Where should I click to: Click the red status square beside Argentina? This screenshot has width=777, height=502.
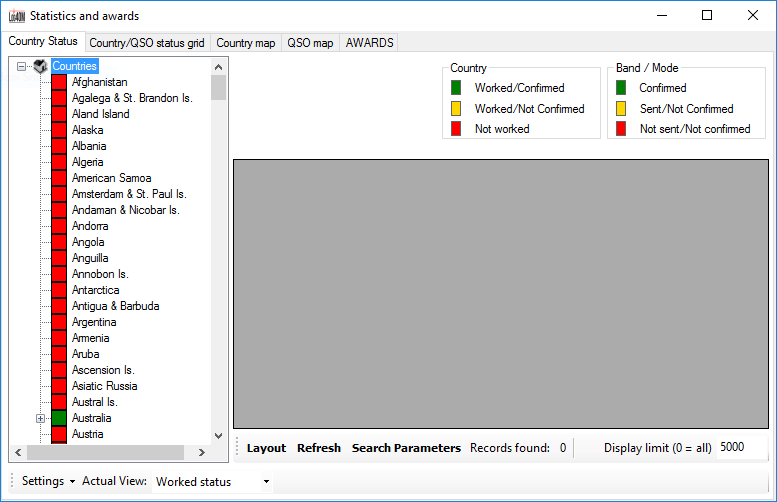[59, 322]
